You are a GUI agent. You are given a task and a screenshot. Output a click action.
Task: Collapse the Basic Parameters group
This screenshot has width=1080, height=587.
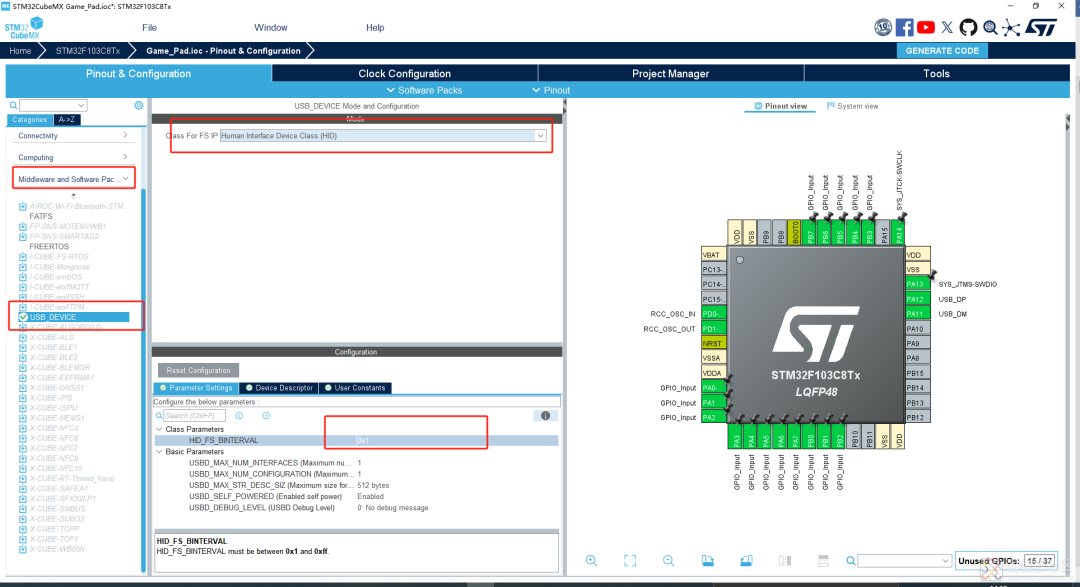pos(159,452)
